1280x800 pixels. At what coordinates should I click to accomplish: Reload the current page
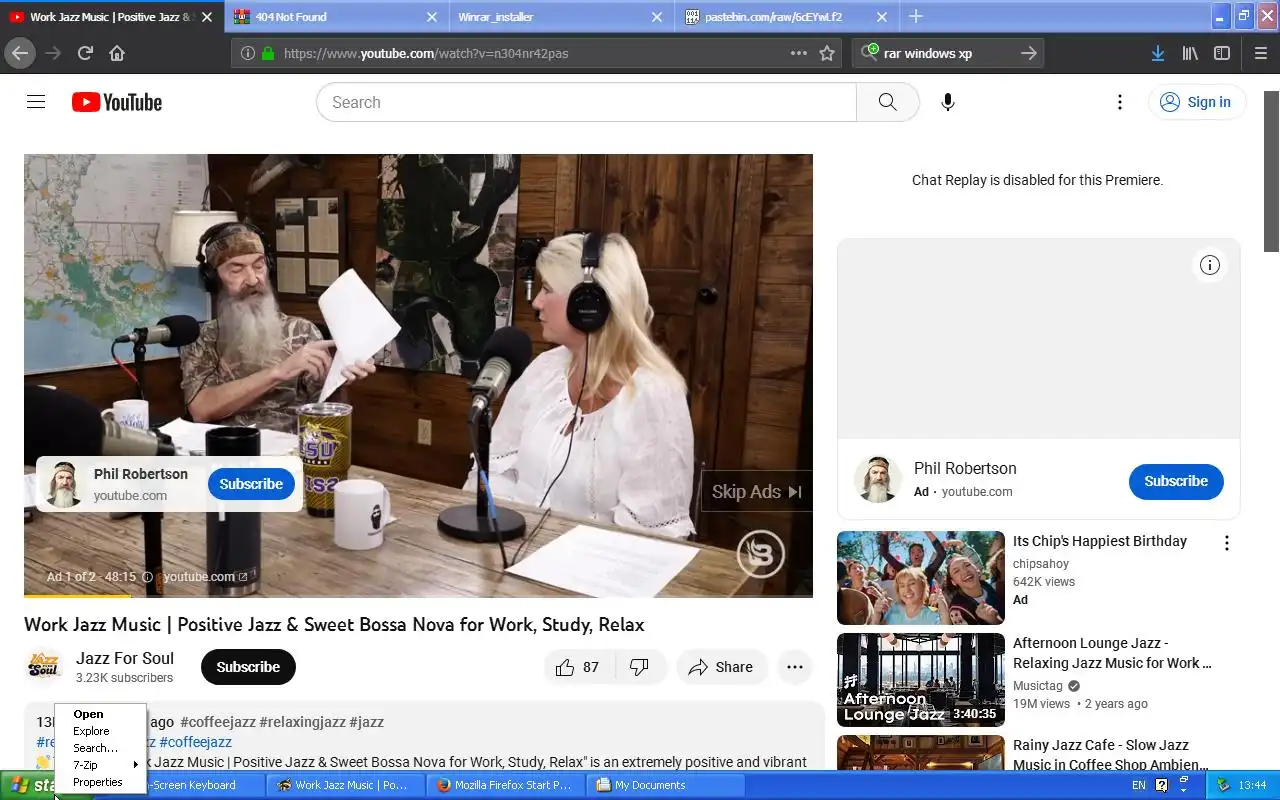pyautogui.click(x=86, y=53)
